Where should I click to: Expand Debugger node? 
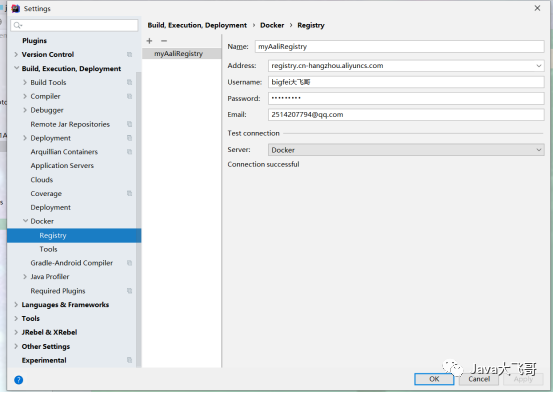tap(25, 110)
